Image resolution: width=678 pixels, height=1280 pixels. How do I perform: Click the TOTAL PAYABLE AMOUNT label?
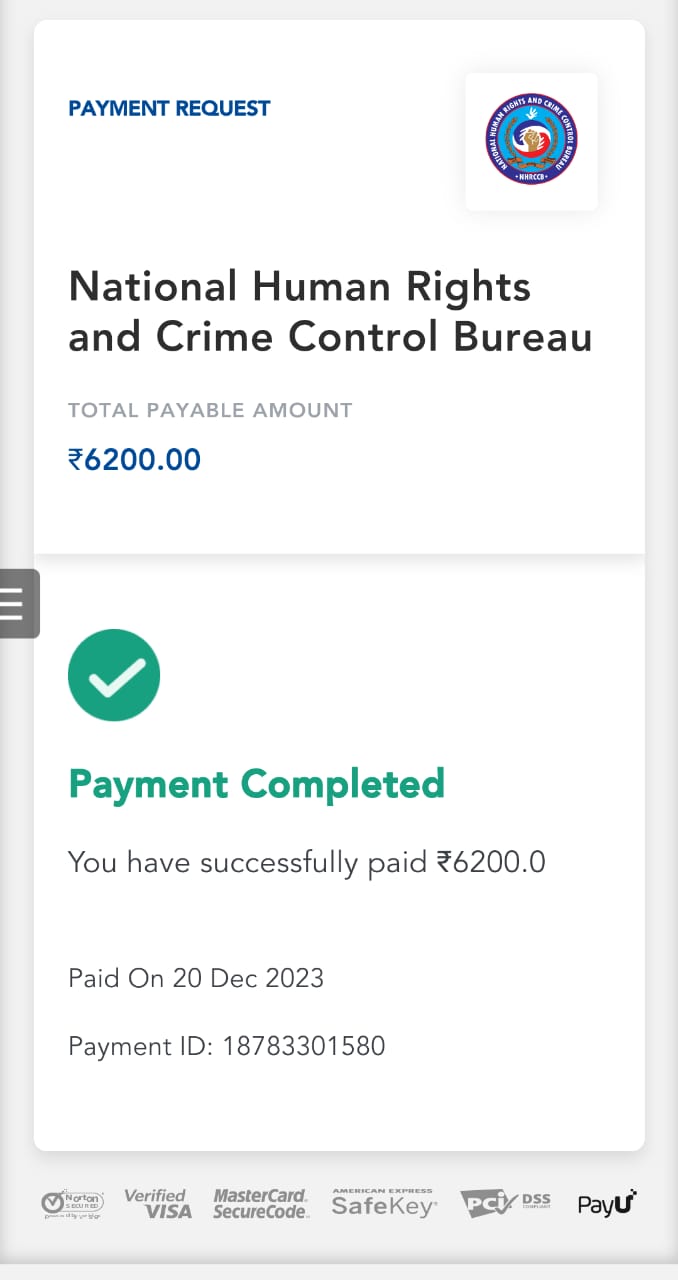[x=210, y=410]
